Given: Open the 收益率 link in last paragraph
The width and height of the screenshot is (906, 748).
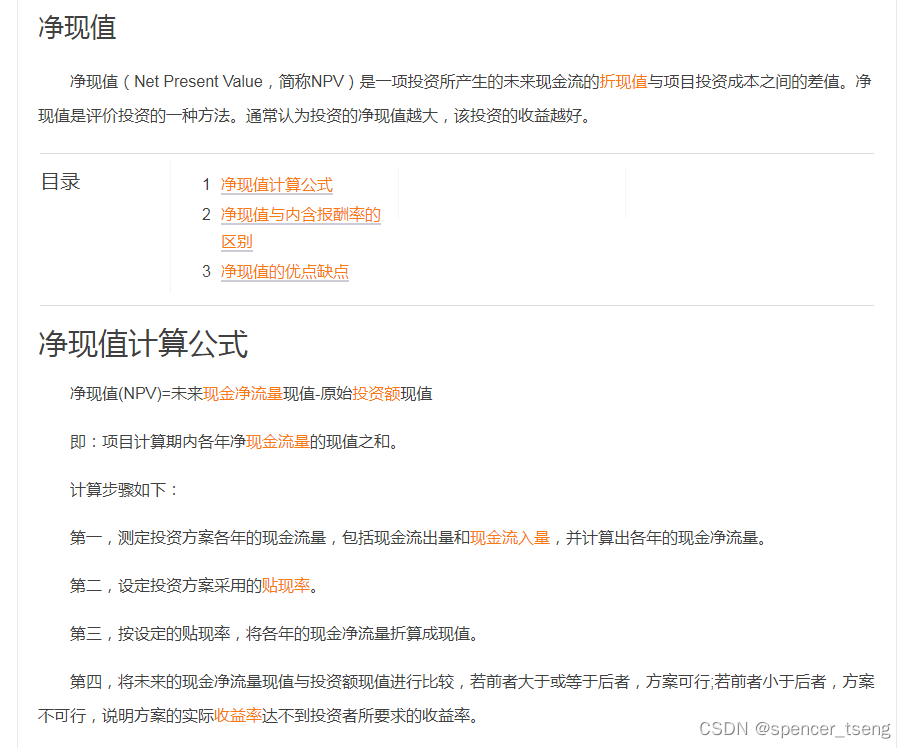Looking at the screenshot, I should click(x=237, y=716).
